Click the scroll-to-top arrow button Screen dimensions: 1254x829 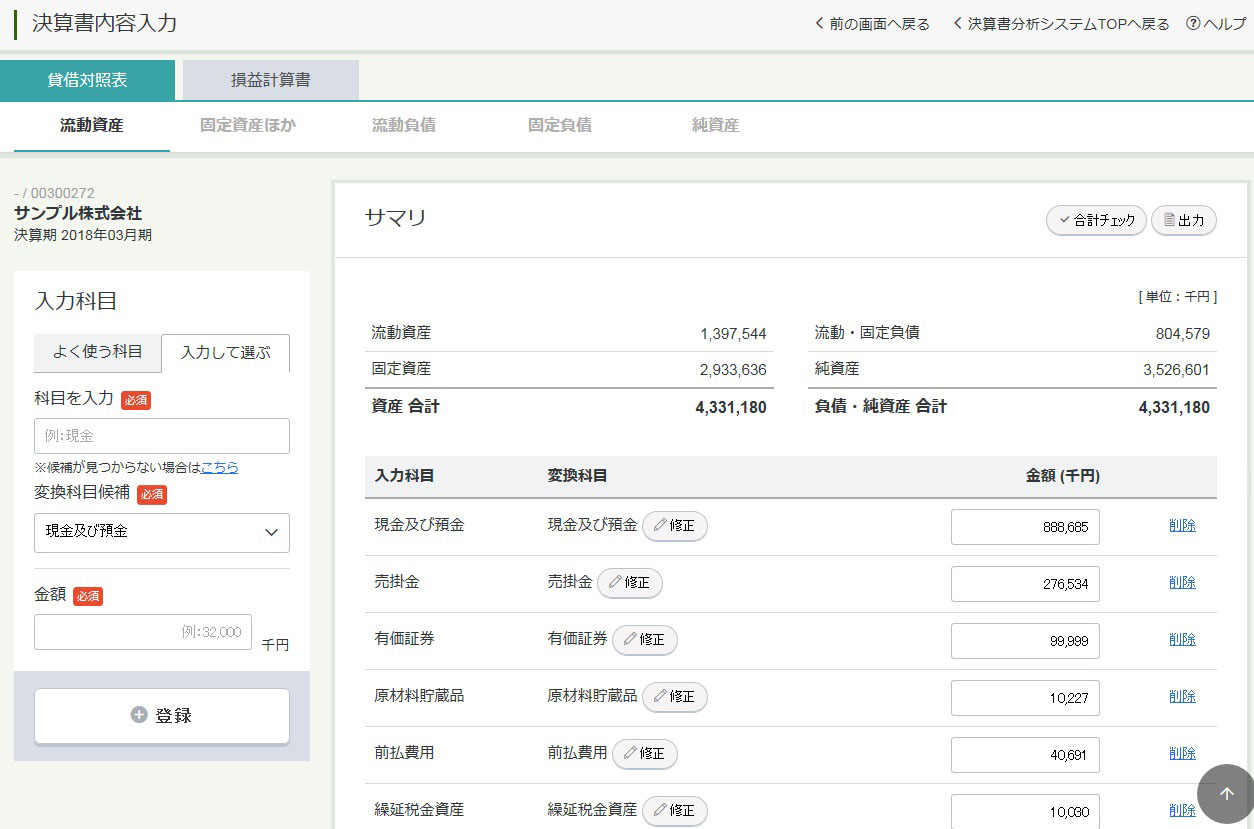click(1226, 794)
